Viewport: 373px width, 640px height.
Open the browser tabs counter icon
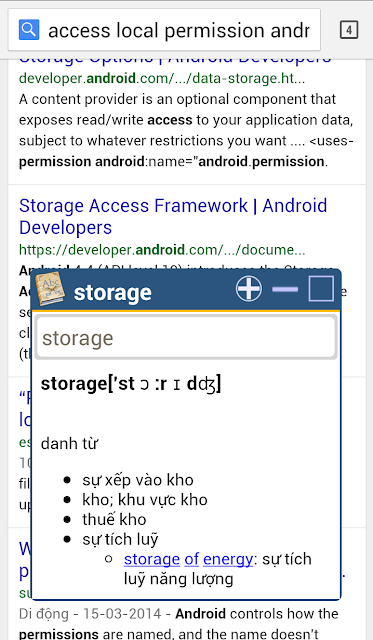click(349, 30)
